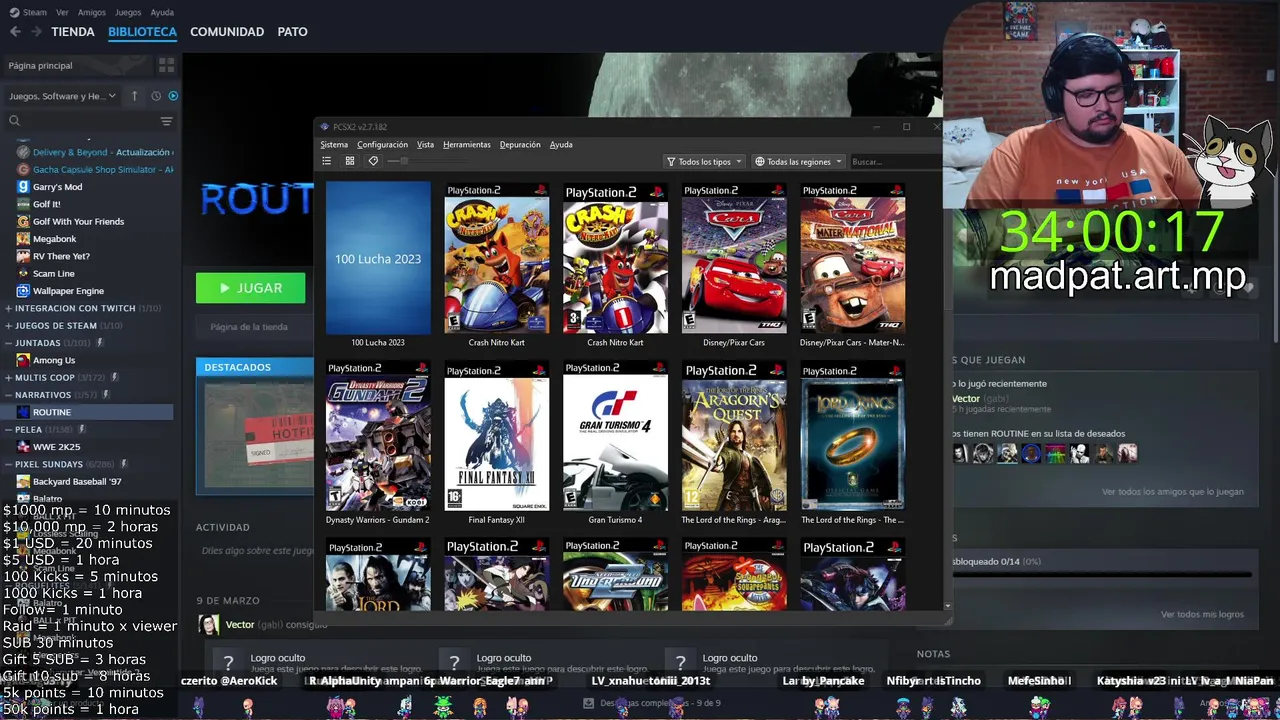Open the collections grid view icon
The width and height of the screenshot is (1280, 720).
click(x=166, y=65)
